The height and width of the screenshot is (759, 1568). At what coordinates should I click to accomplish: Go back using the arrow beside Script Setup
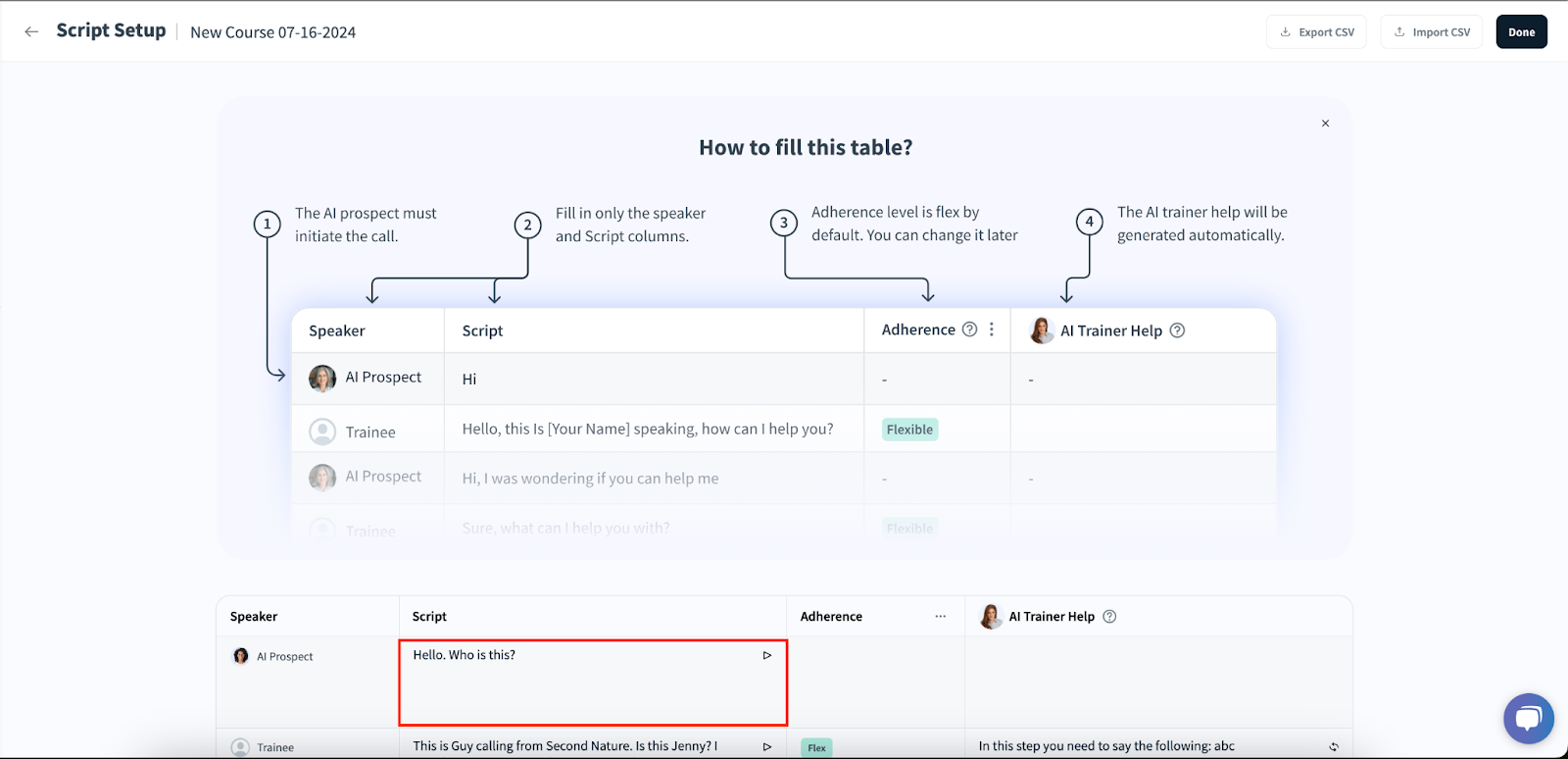[x=31, y=31]
